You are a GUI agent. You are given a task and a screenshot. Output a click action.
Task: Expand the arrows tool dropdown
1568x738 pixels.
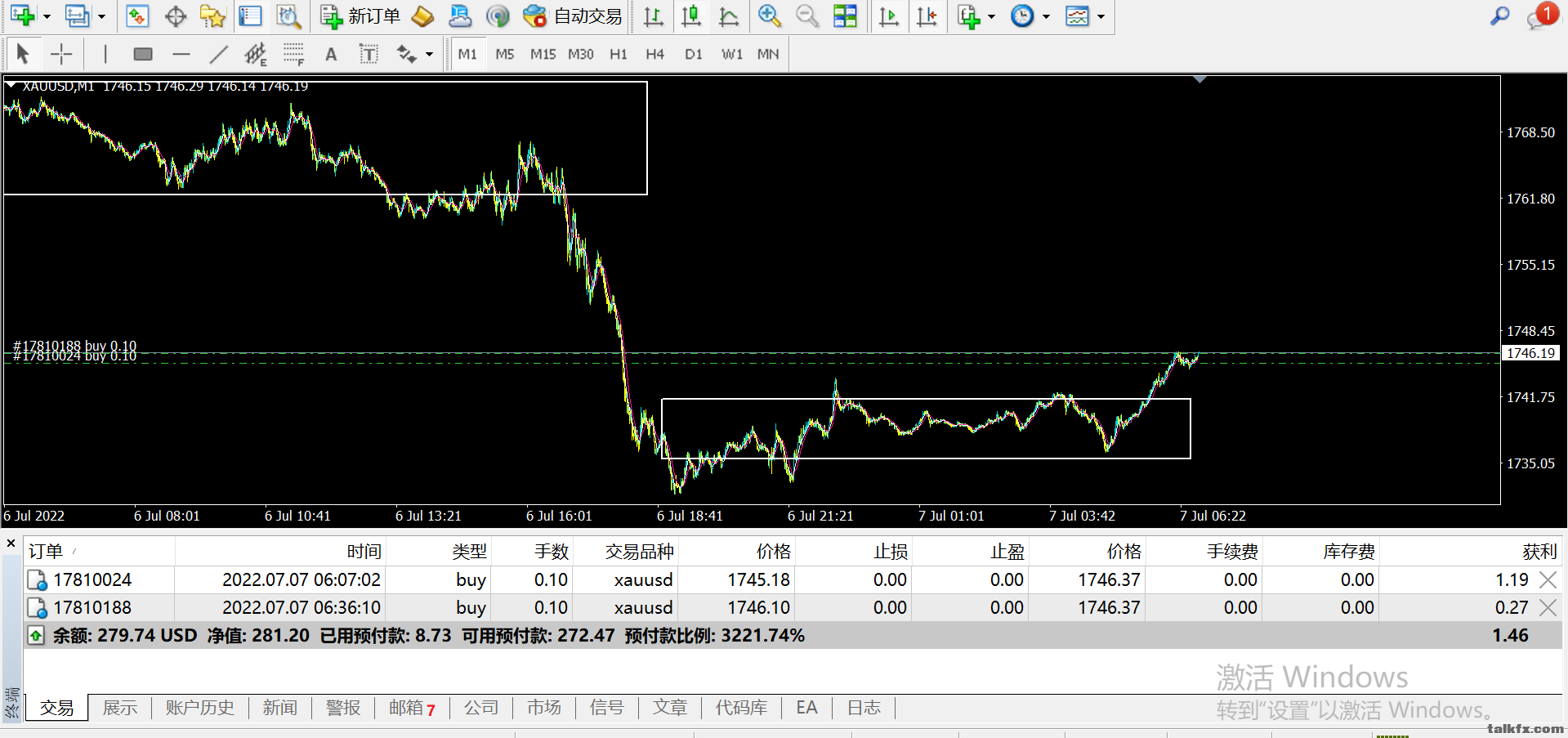pos(429,55)
